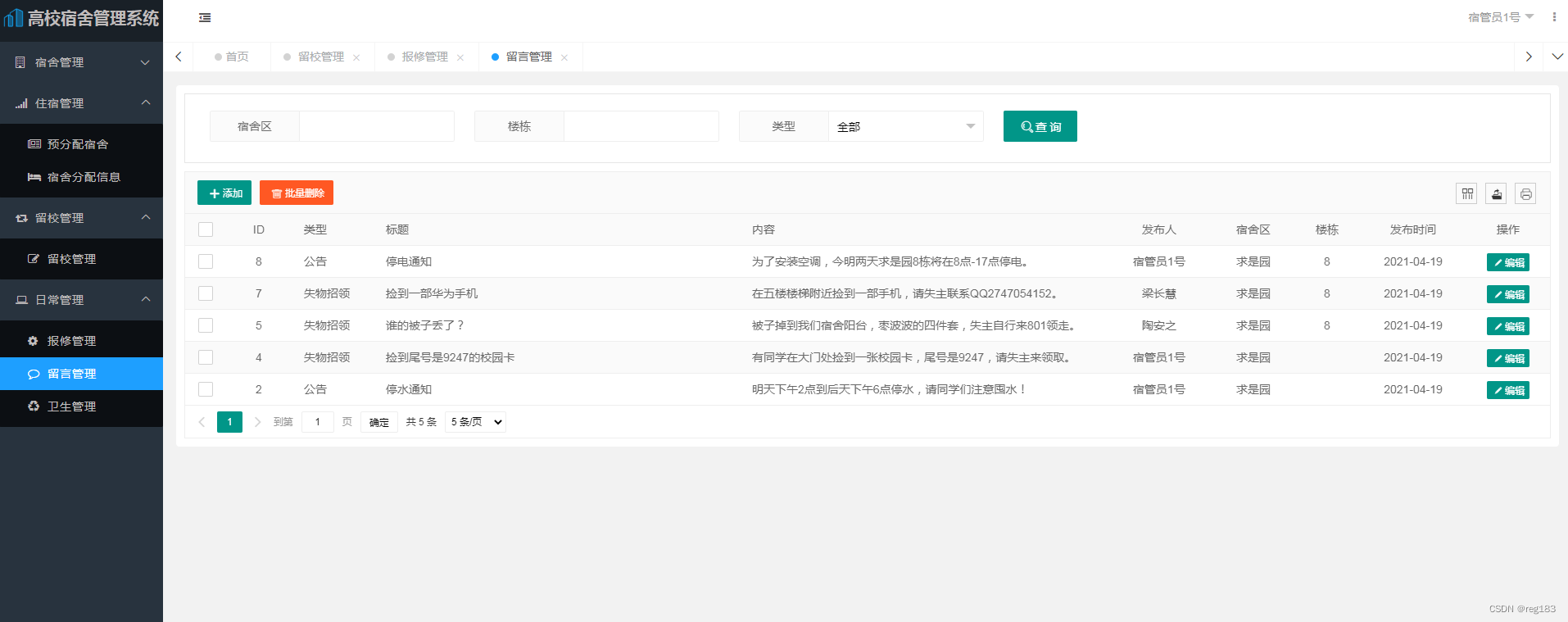Open 卫生管理 in the sidebar
1568x622 pixels.
point(81,406)
